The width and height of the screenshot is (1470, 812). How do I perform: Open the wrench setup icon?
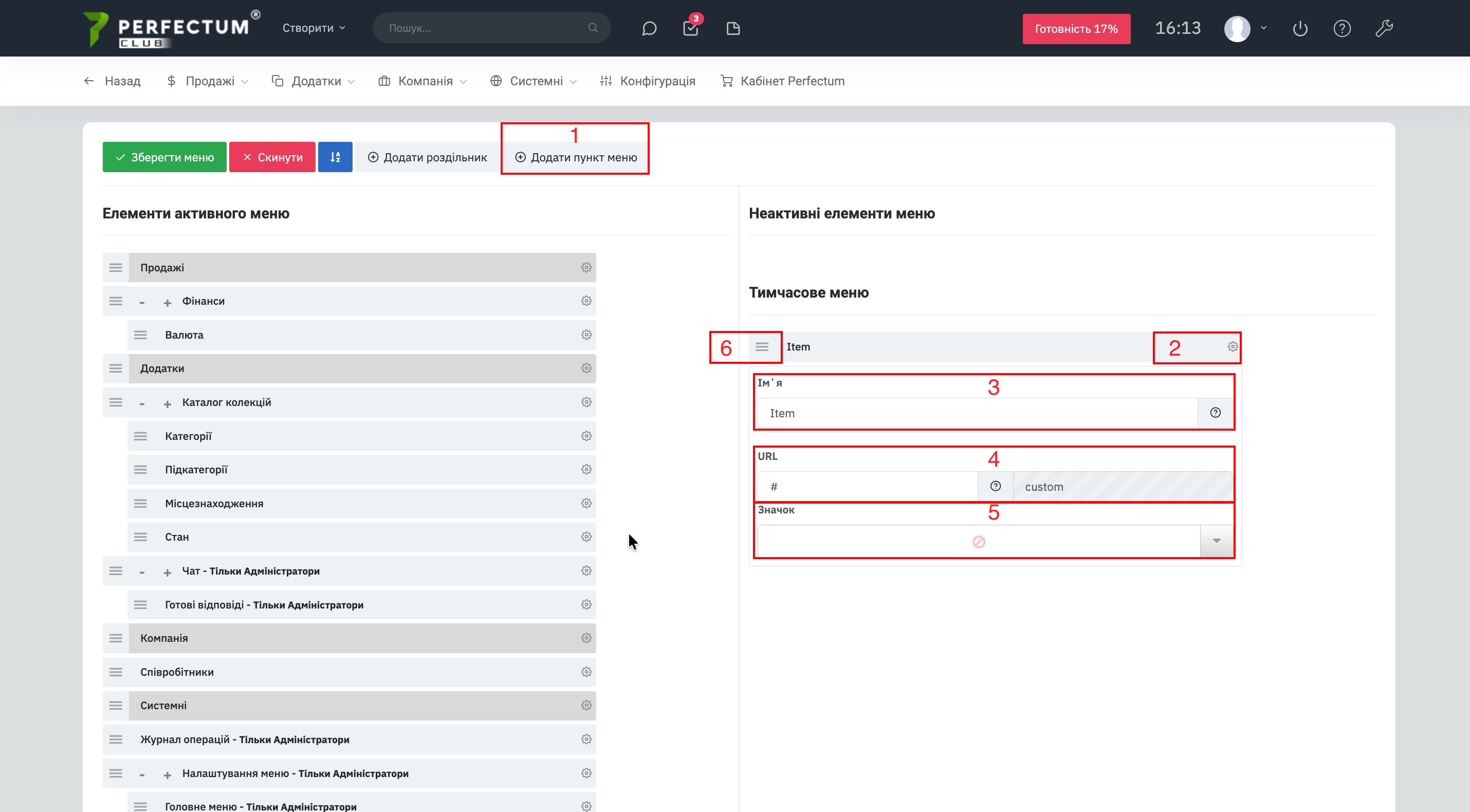[1384, 29]
